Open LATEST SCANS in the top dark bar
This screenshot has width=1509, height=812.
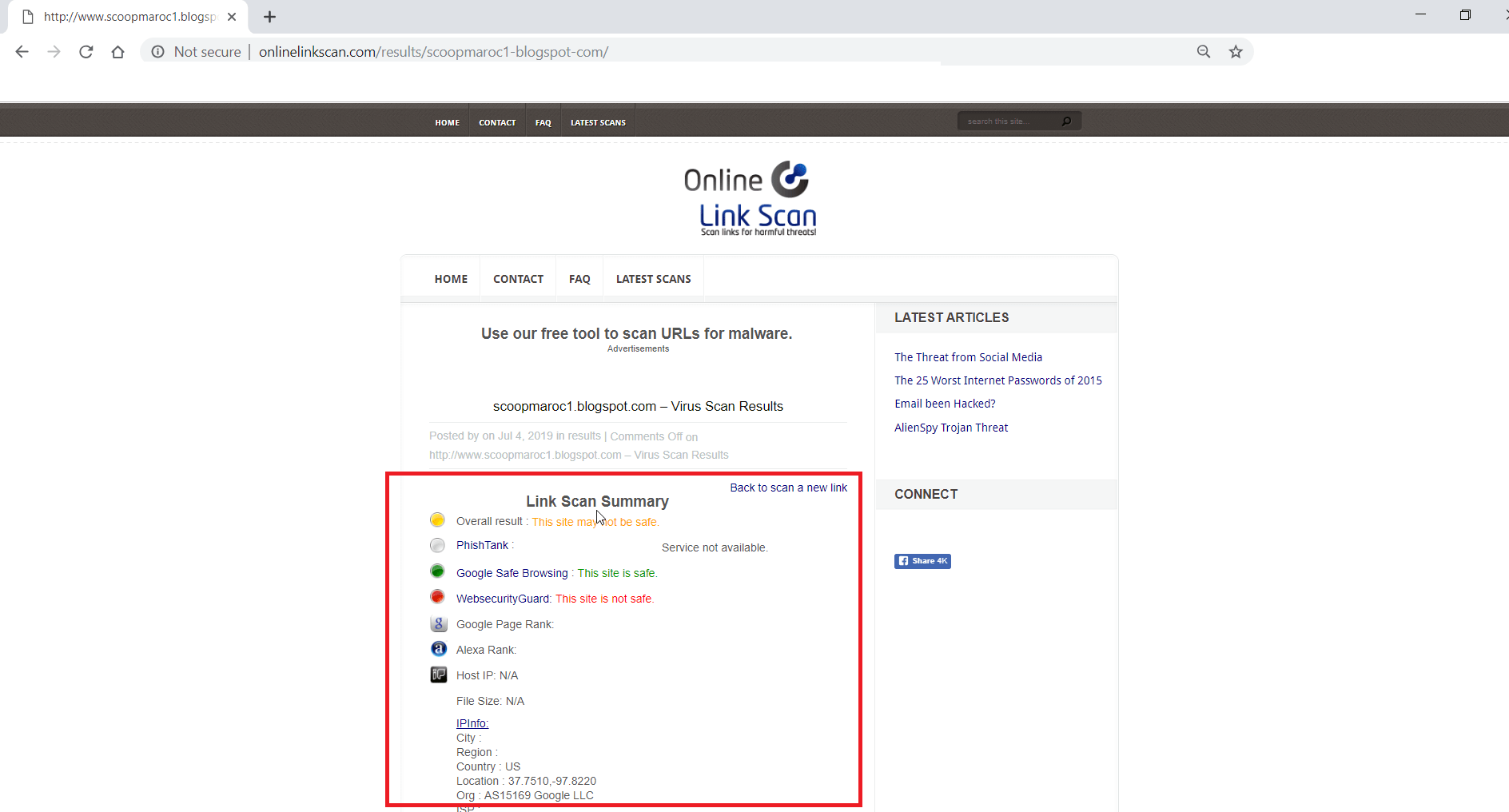(598, 122)
